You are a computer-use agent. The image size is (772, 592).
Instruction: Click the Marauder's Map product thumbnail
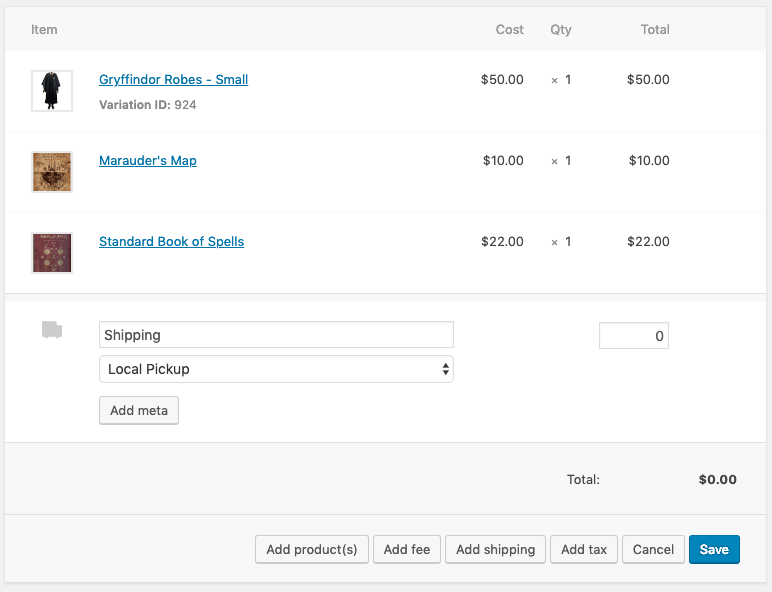pyautogui.click(x=51, y=172)
